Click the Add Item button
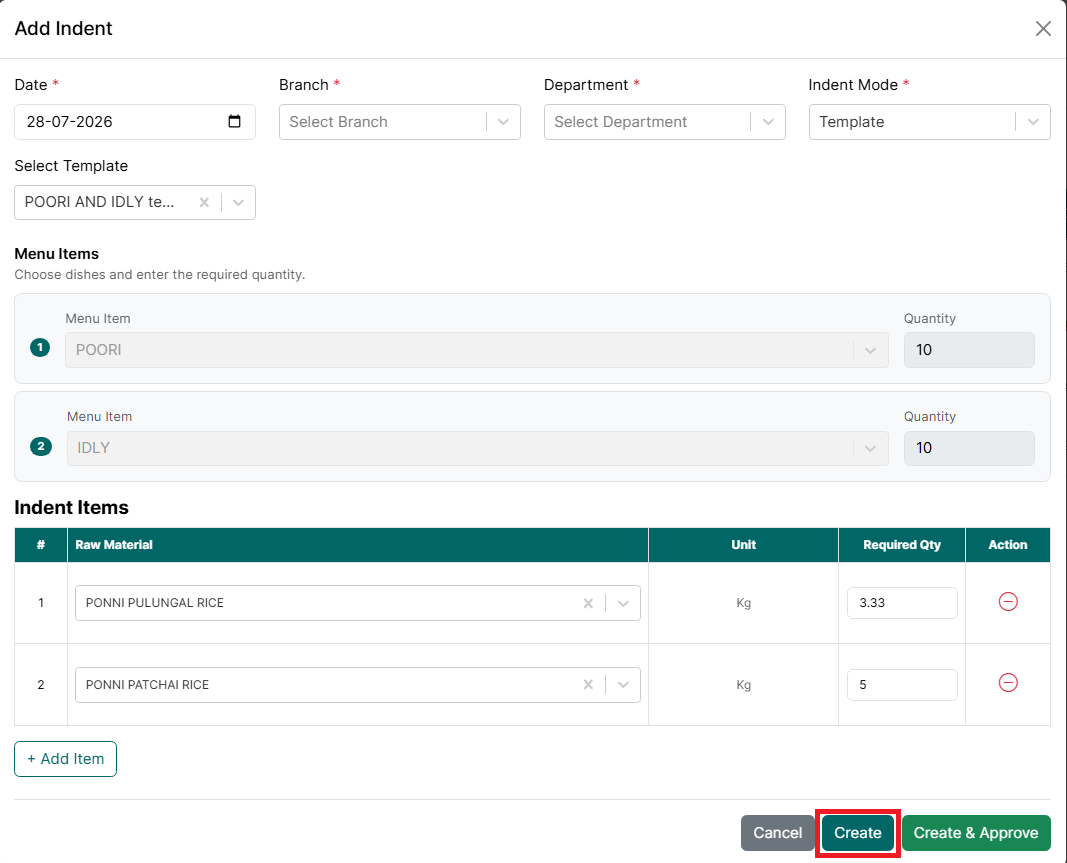This screenshot has height=863, width=1067. [x=65, y=759]
